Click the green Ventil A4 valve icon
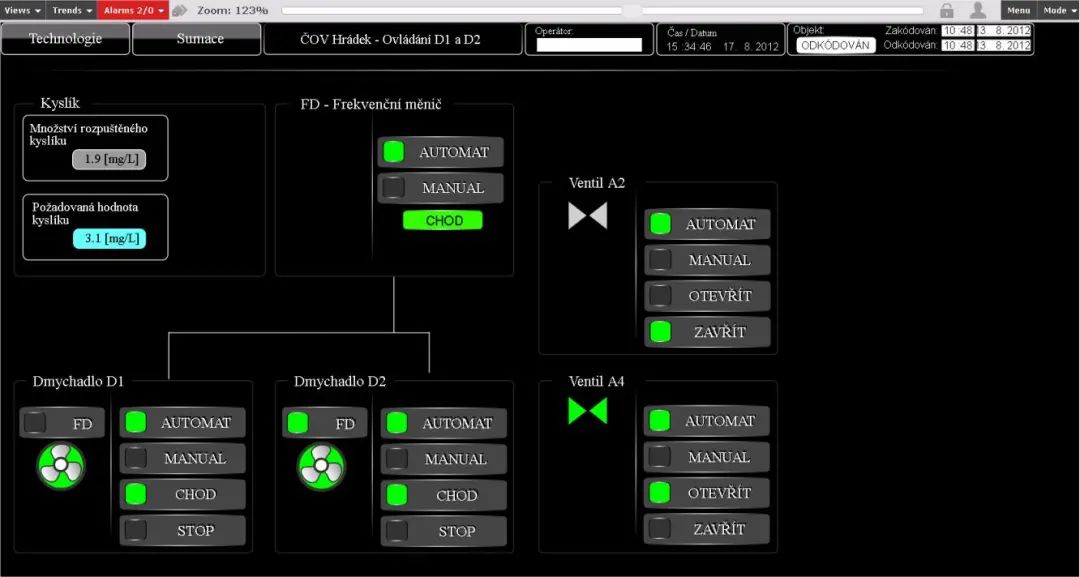Screen dimensions: 1080x577 click(x=588, y=411)
